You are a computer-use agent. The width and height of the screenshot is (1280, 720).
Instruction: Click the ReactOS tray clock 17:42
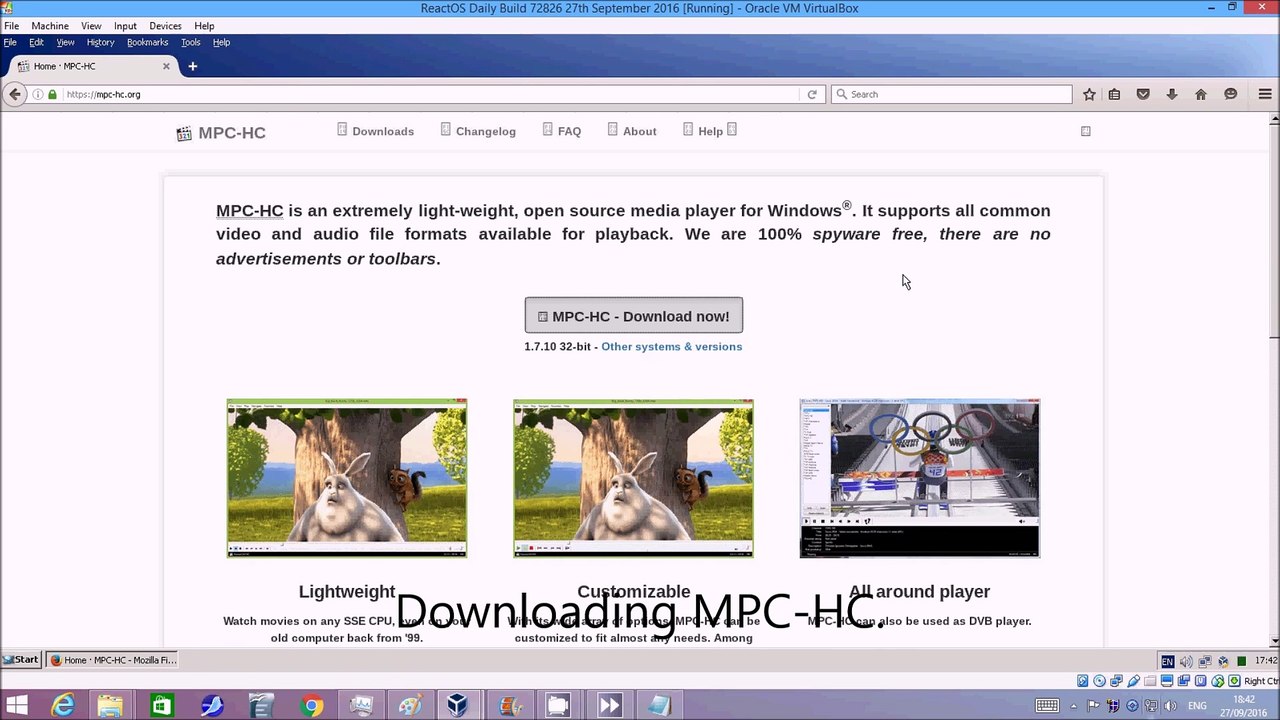pos(1265,661)
